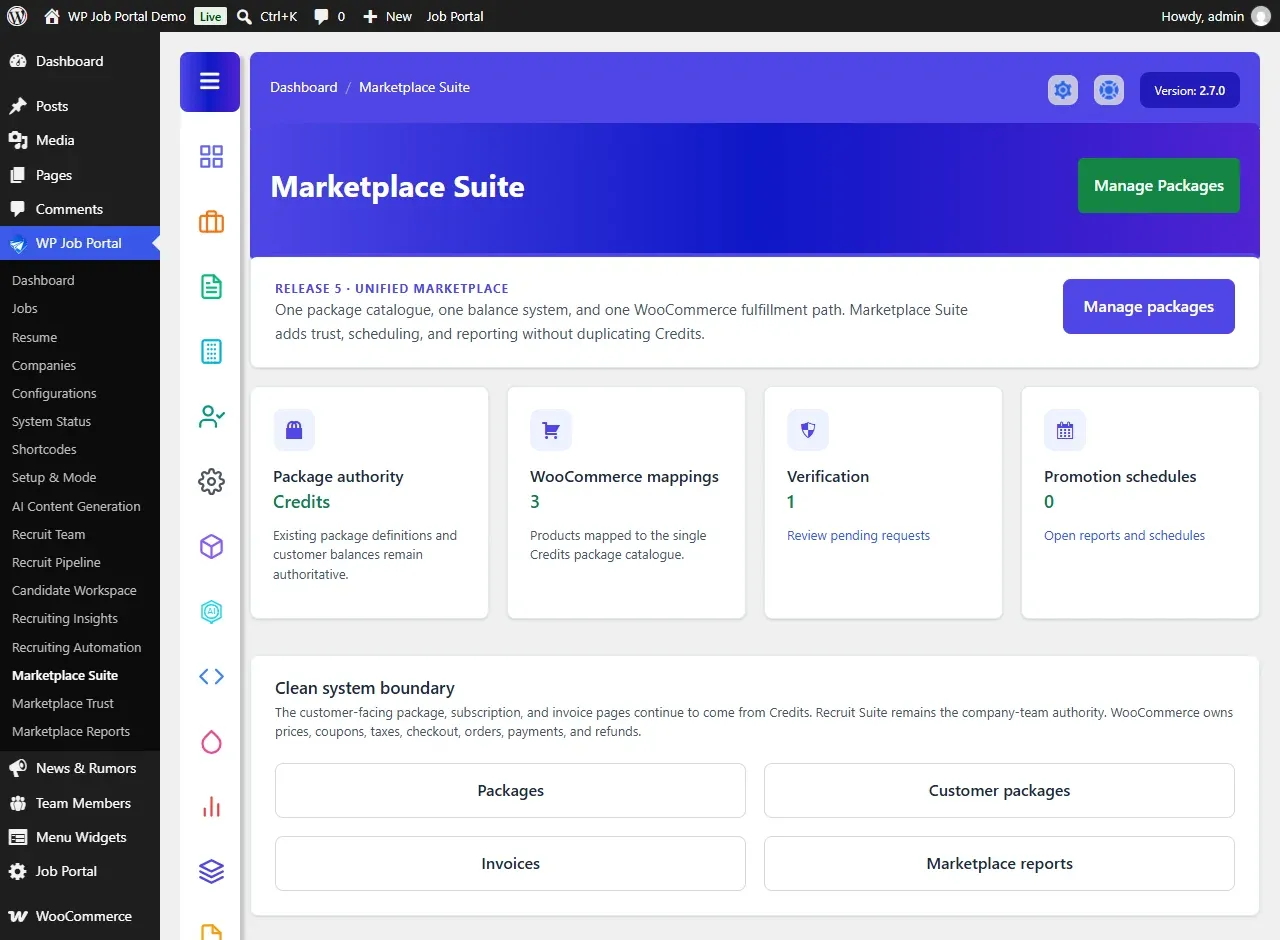Go to Dashboard in the breadcrumb
This screenshot has width=1280, height=940.
pyautogui.click(x=304, y=87)
